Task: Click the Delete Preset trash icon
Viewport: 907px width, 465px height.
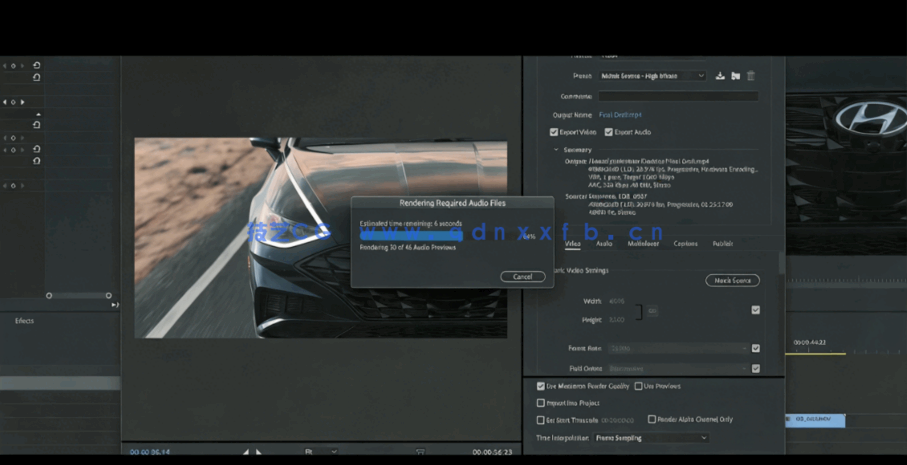Action: pos(751,76)
